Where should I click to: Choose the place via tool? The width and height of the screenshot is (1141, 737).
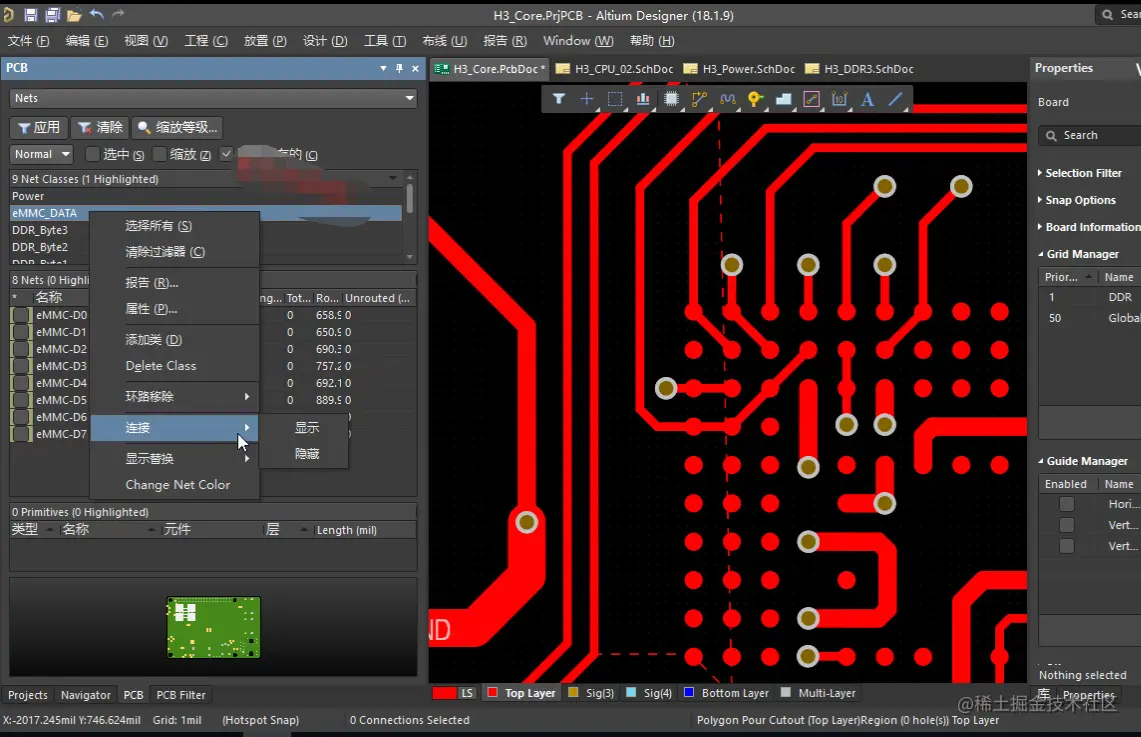click(755, 99)
